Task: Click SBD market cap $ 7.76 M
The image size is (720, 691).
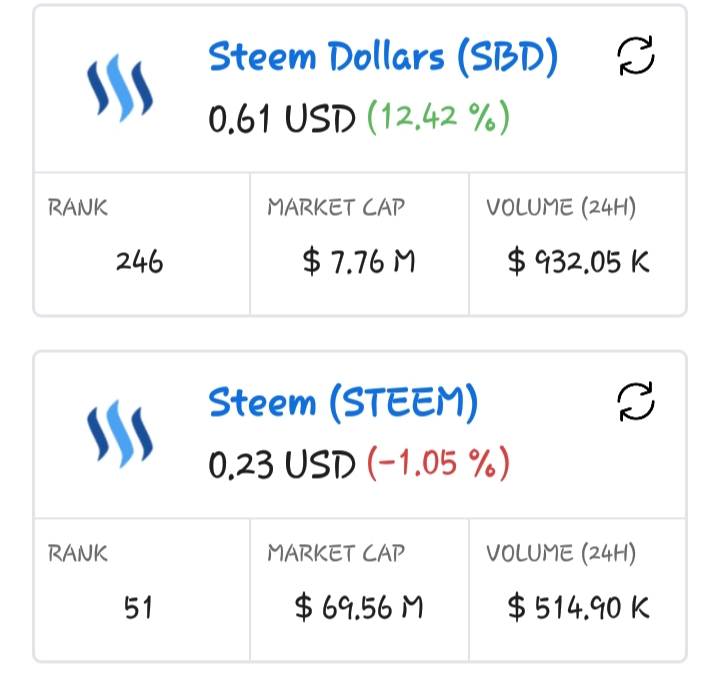Action: [x=359, y=262]
